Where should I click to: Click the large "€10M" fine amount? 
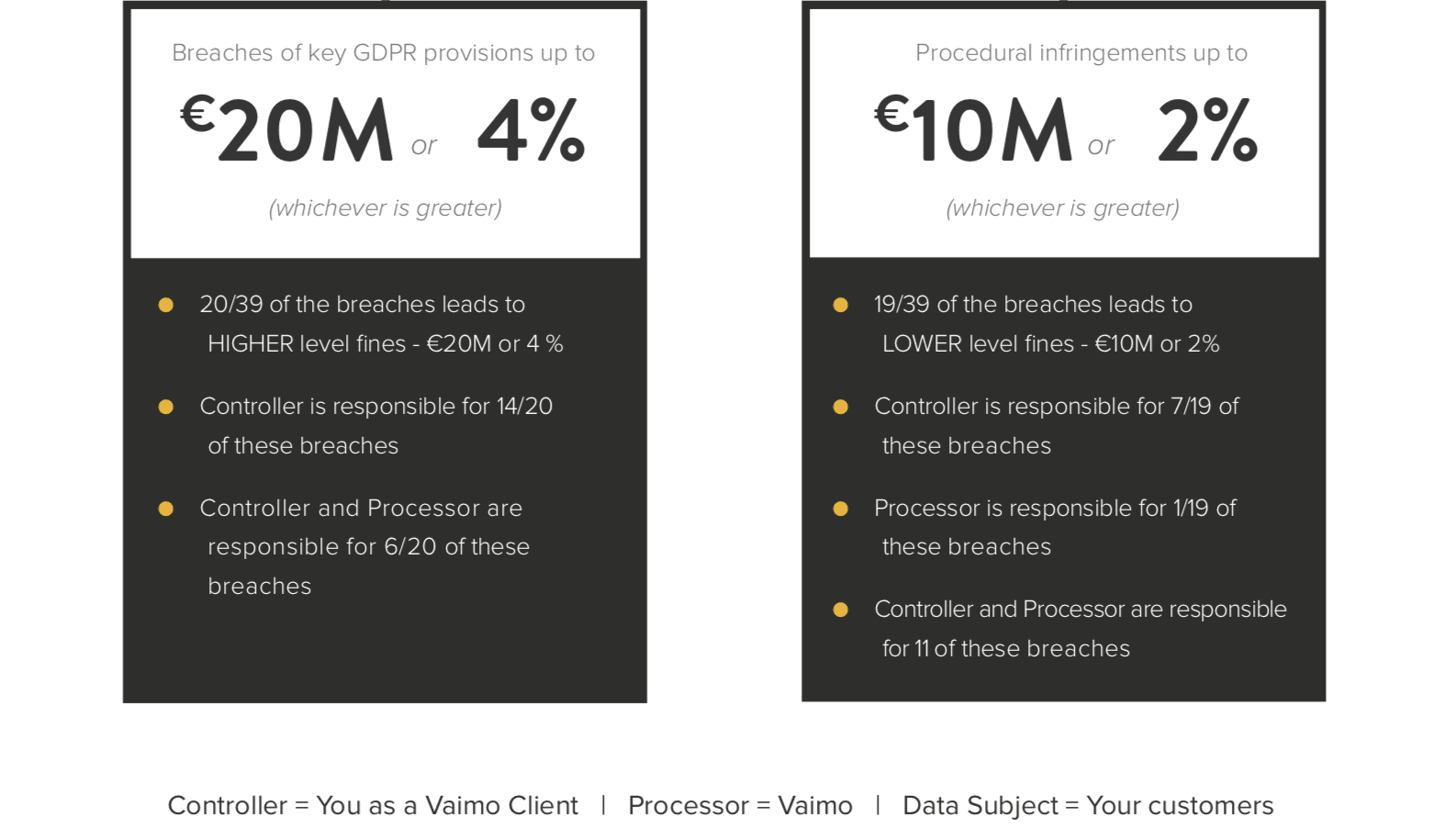coord(973,130)
